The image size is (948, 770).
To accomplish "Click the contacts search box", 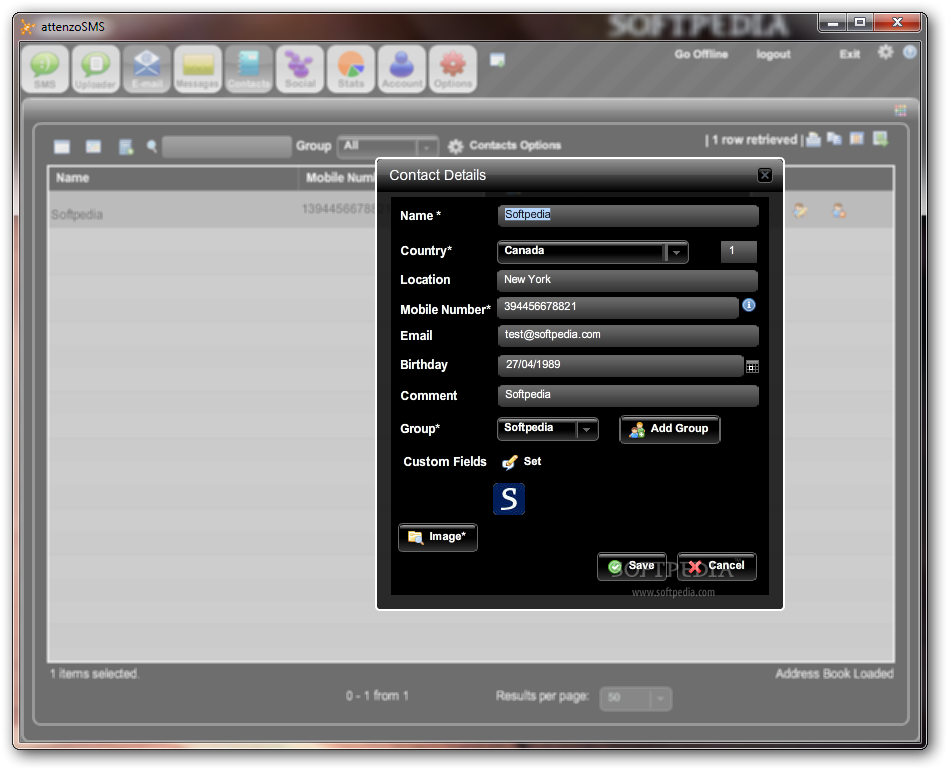I will tap(227, 146).
